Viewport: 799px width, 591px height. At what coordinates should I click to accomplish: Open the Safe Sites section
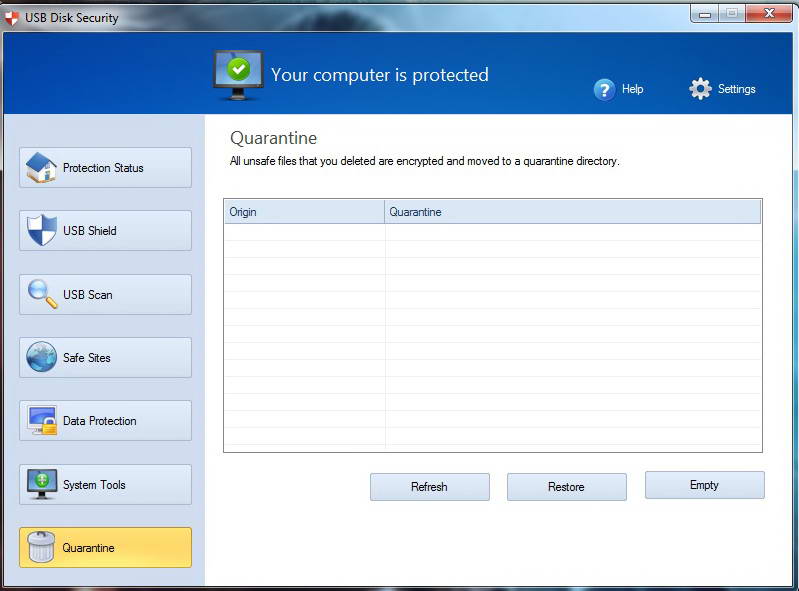(x=105, y=357)
